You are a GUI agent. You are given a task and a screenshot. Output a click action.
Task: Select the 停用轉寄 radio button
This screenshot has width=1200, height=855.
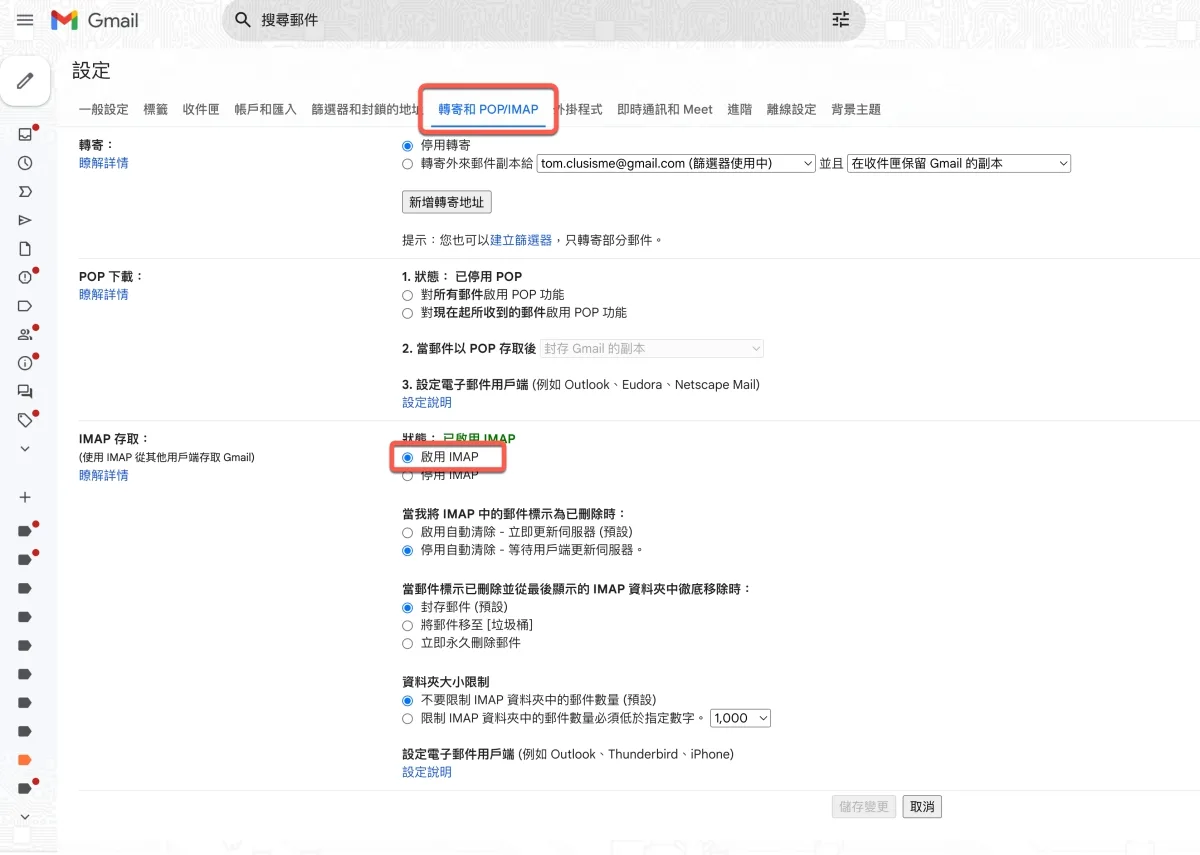coord(407,146)
